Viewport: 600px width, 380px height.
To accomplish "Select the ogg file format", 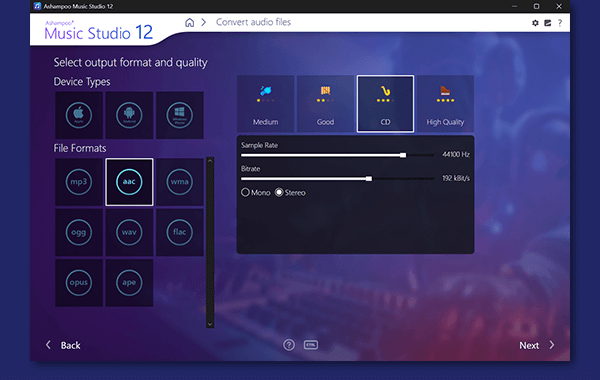I will [x=79, y=232].
